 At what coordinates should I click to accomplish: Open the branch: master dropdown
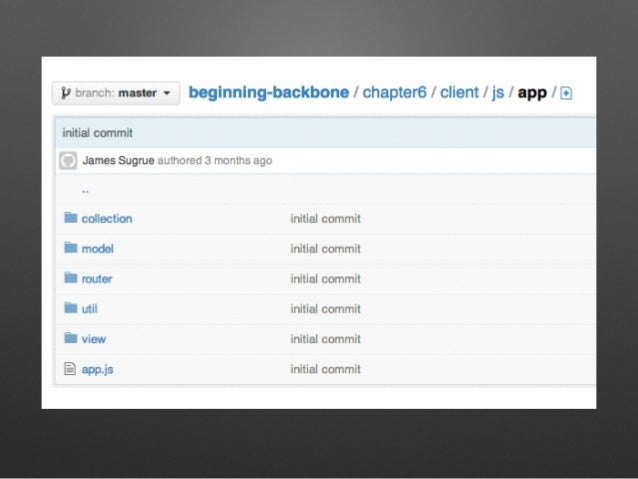point(116,93)
